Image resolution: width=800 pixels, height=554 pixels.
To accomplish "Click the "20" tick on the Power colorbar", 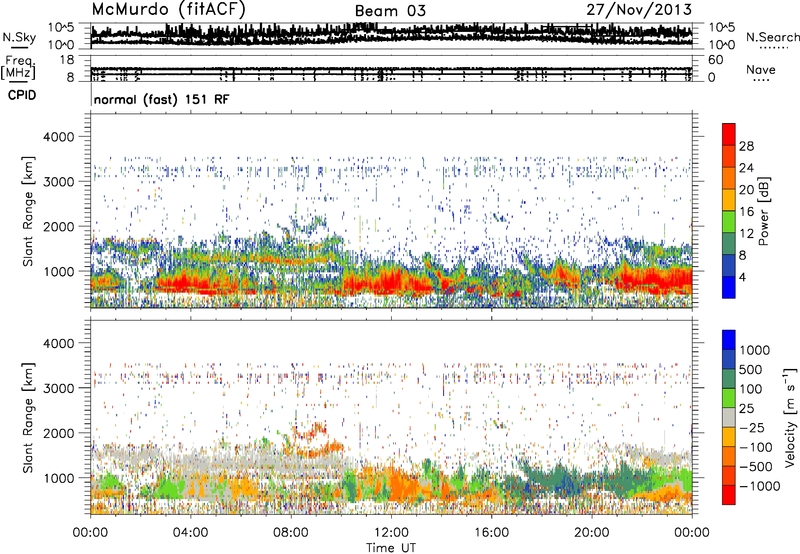I will pos(746,190).
